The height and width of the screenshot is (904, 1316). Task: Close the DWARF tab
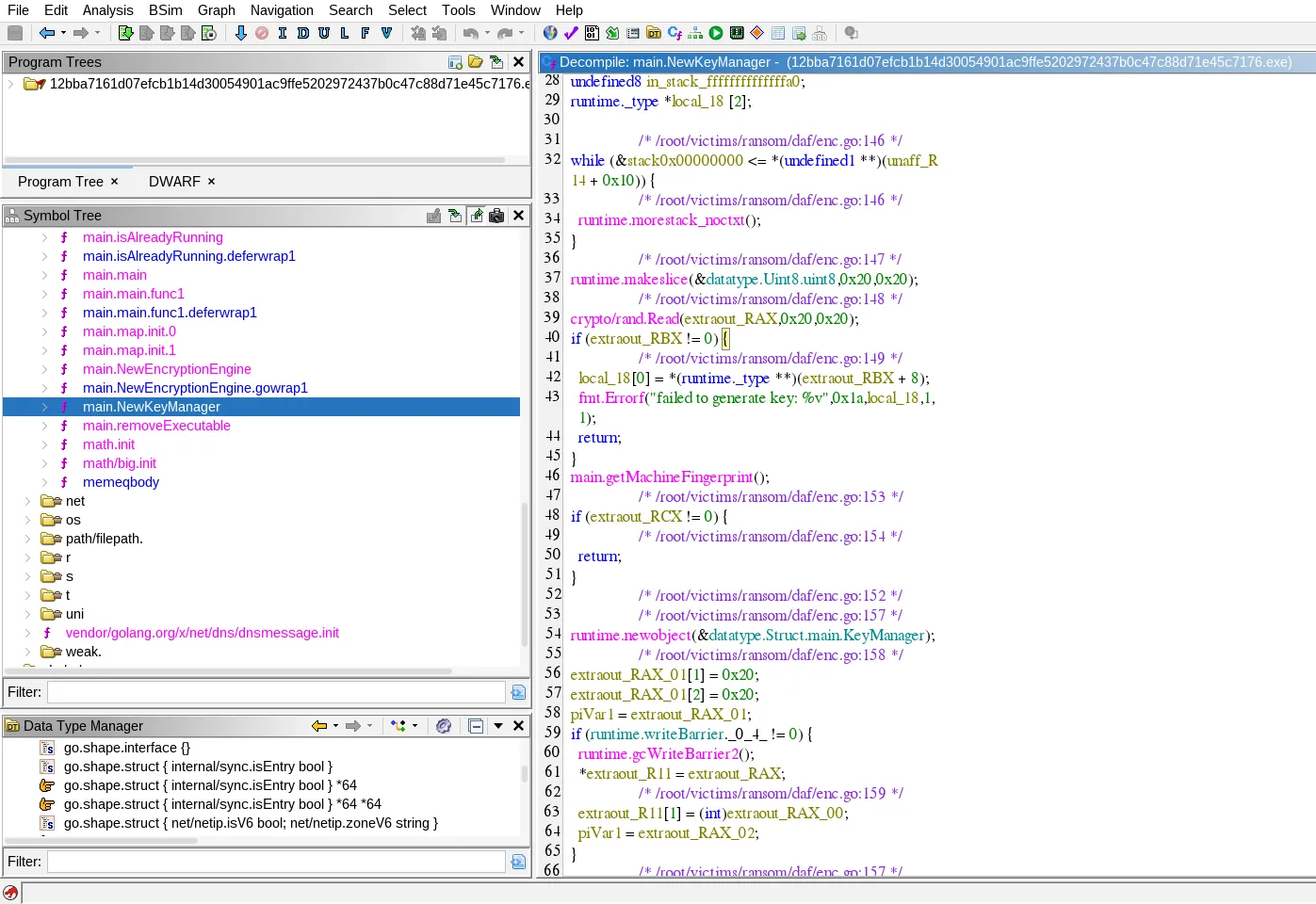point(211,182)
